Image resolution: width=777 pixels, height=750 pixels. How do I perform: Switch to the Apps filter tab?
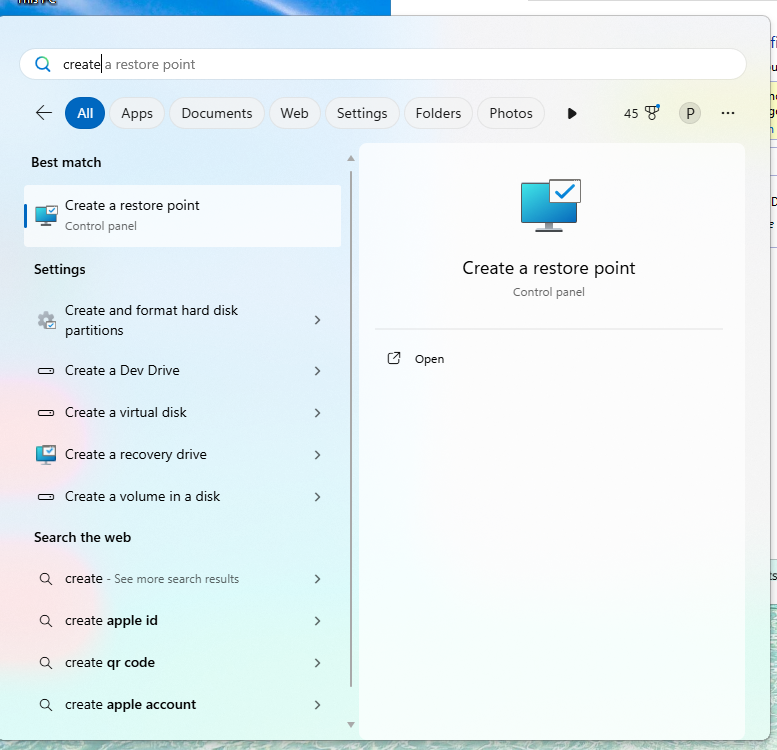(137, 113)
